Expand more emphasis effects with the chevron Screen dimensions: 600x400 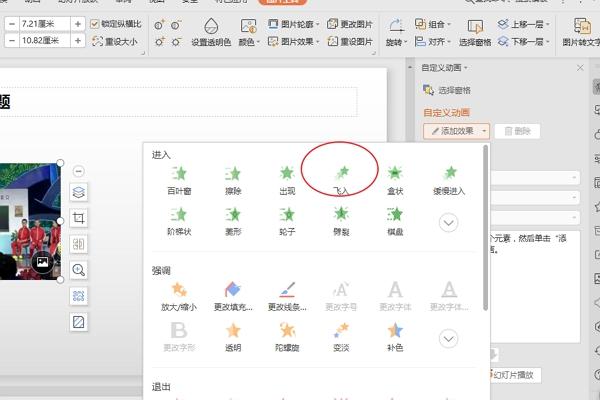point(449,340)
